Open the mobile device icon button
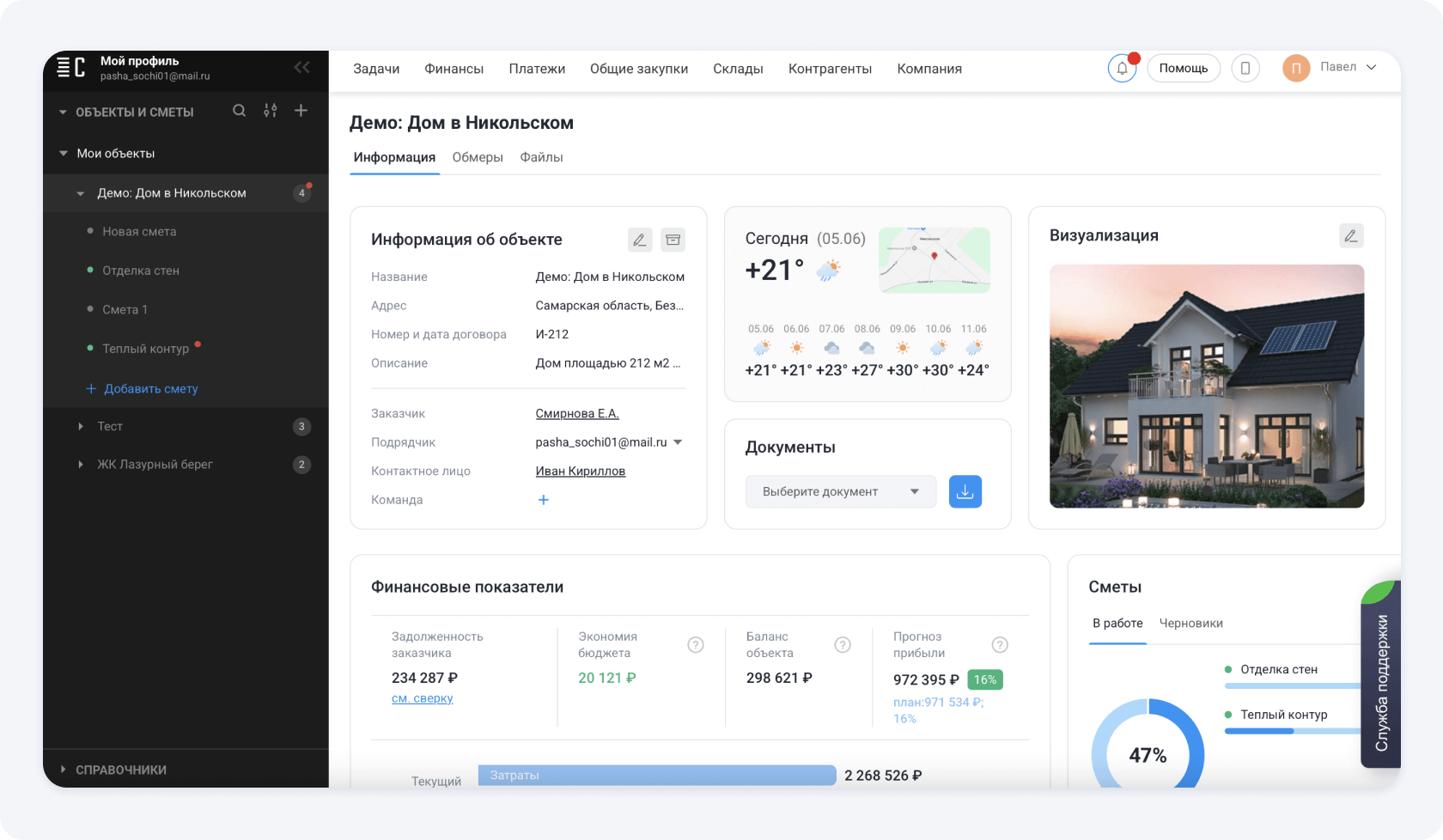This screenshot has height=840, width=1443. click(1245, 69)
